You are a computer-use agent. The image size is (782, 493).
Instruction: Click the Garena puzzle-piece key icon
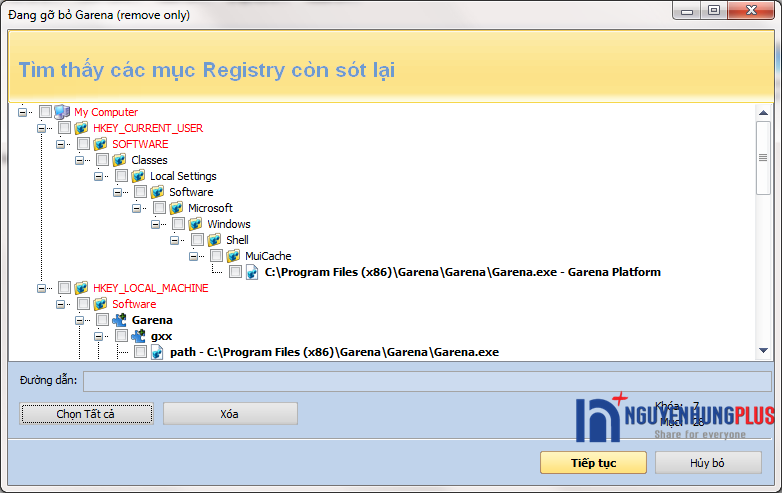coord(119,320)
